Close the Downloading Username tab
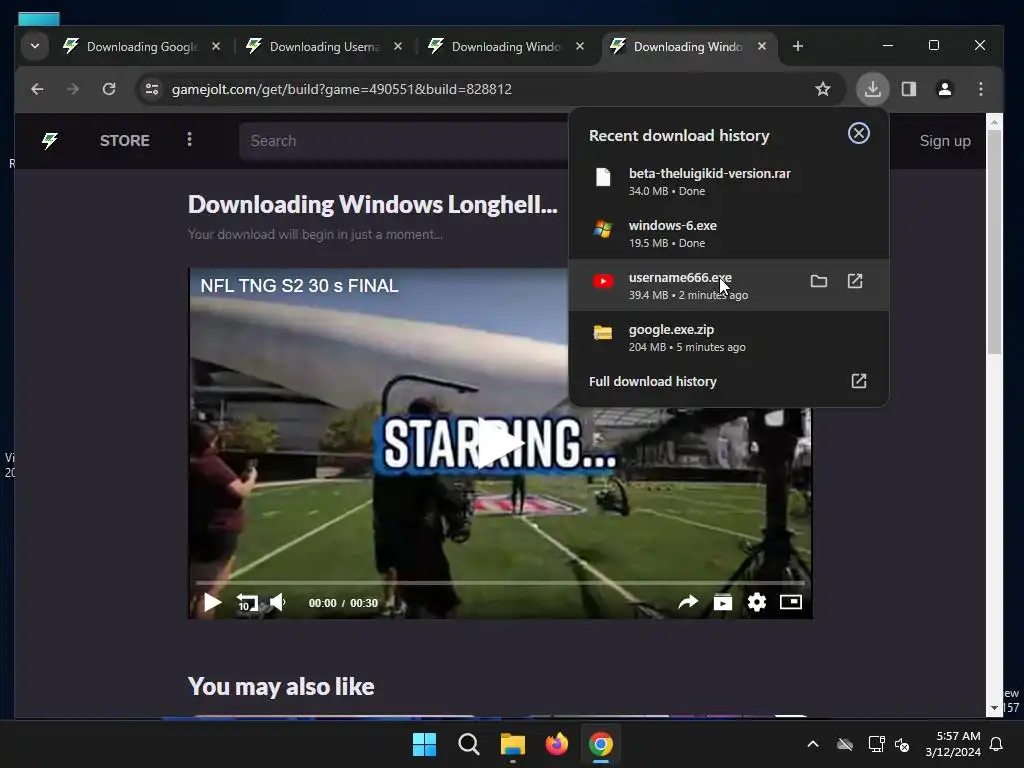The width and height of the screenshot is (1024, 768). (398, 46)
